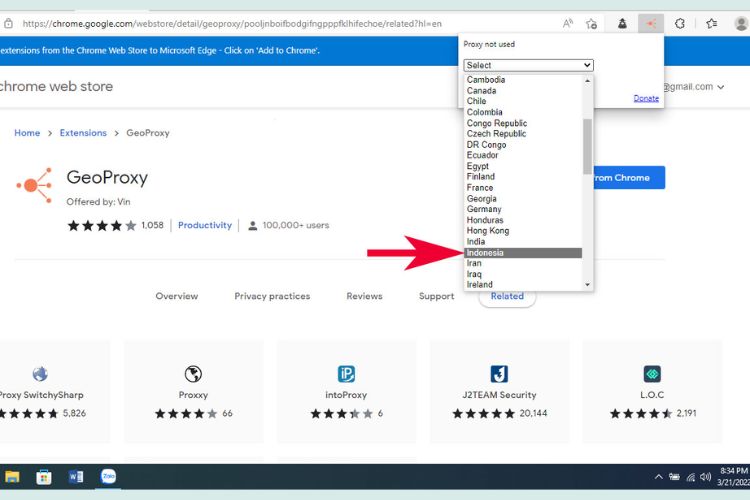Click the 1,058 ratings count
The width and height of the screenshot is (750, 500).
pos(153,225)
